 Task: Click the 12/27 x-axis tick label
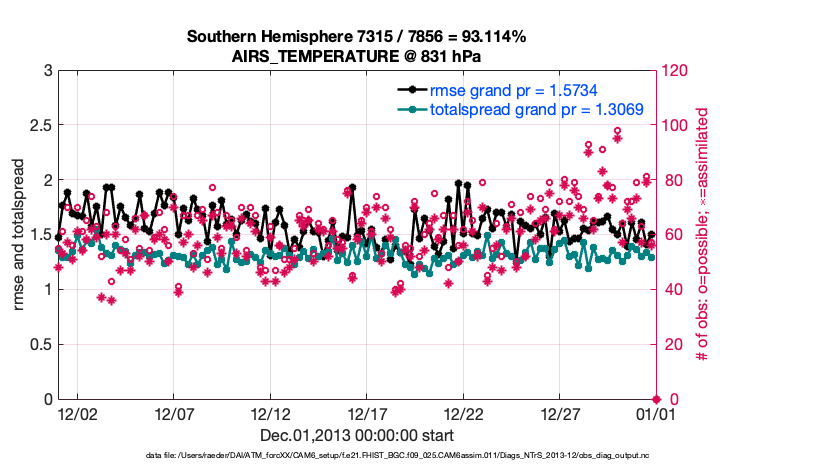(x=560, y=413)
